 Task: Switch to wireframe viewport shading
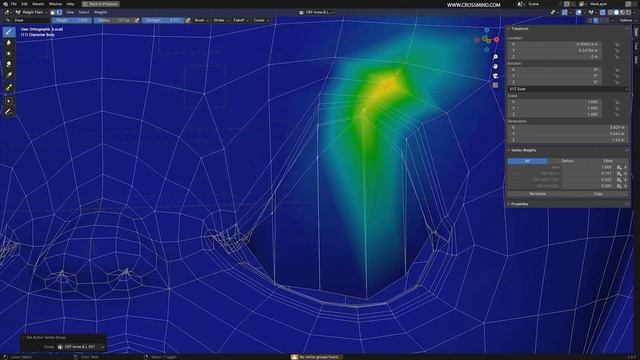coord(610,12)
